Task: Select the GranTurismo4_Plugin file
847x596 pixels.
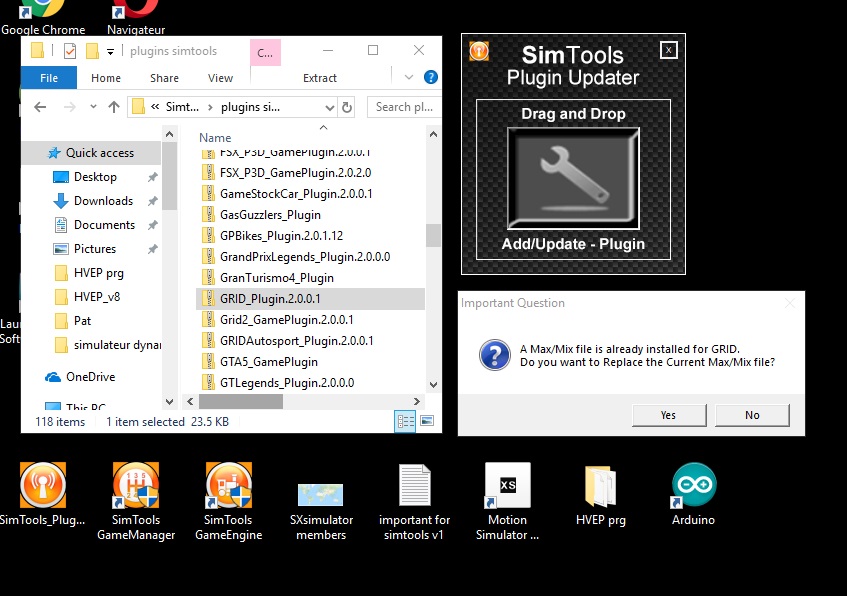Action: [x=277, y=278]
